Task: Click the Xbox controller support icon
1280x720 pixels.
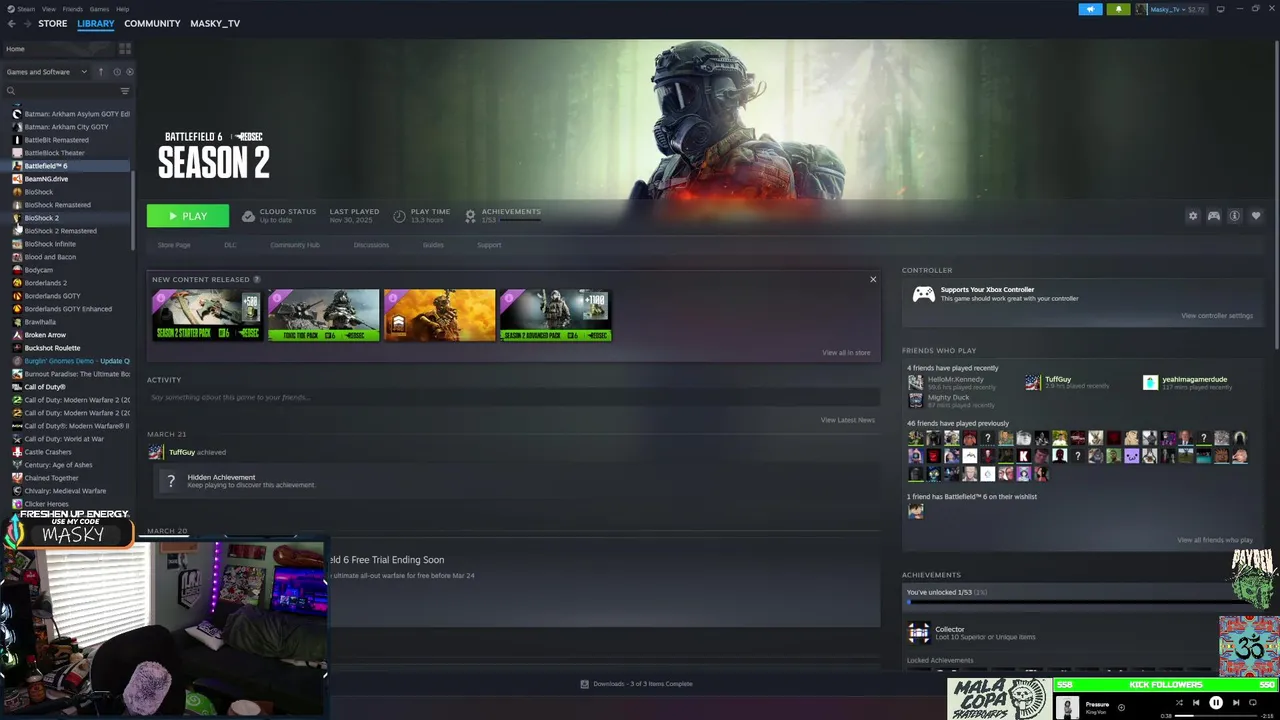Action: coord(924,294)
